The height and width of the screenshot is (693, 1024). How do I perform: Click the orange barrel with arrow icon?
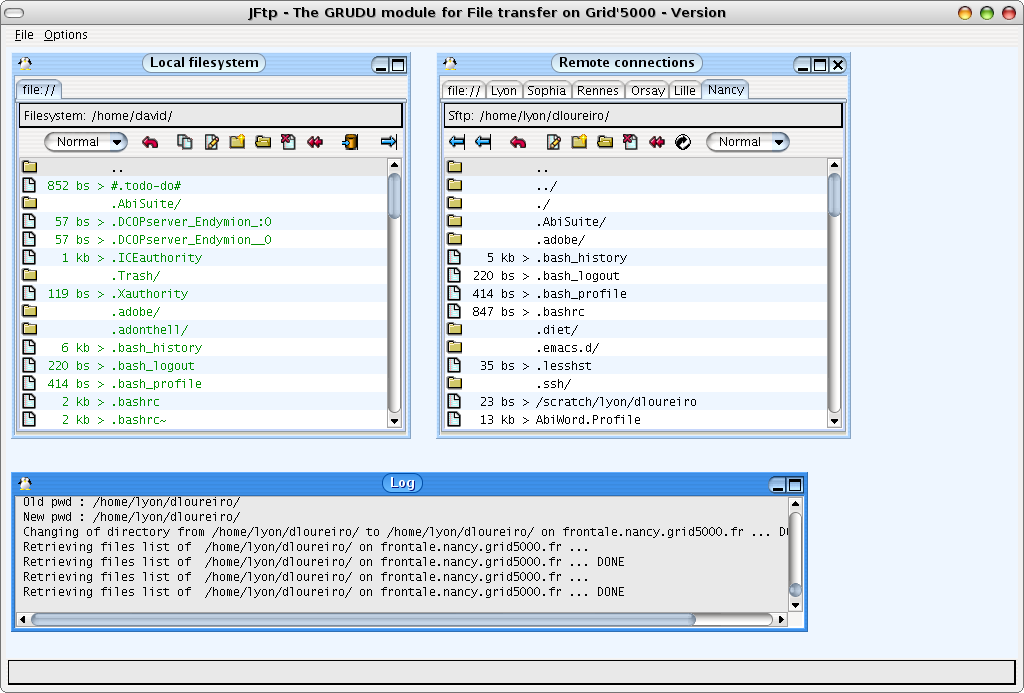tap(350, 142)
